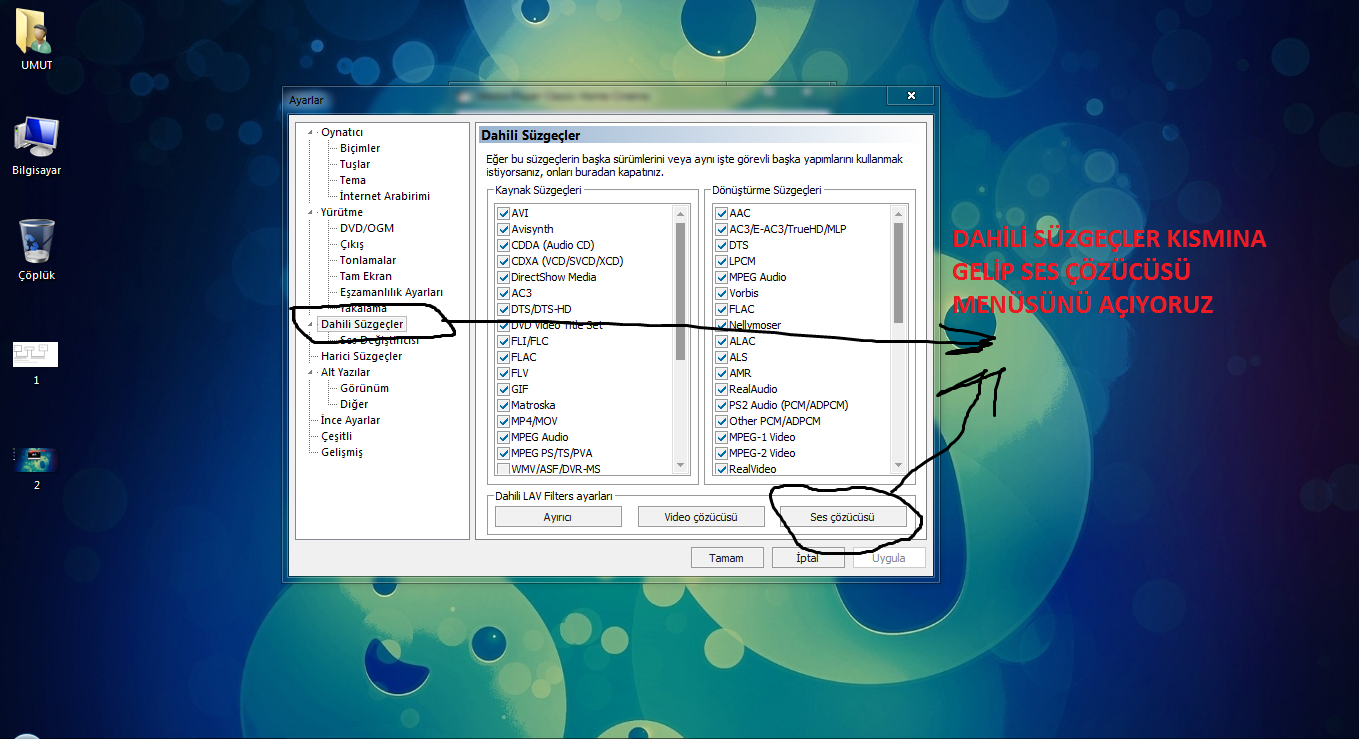The height and width of the screenshot is (739, 1359).
Task: Collapse the Yürütme tree node
Action: [x=311, y=212]
